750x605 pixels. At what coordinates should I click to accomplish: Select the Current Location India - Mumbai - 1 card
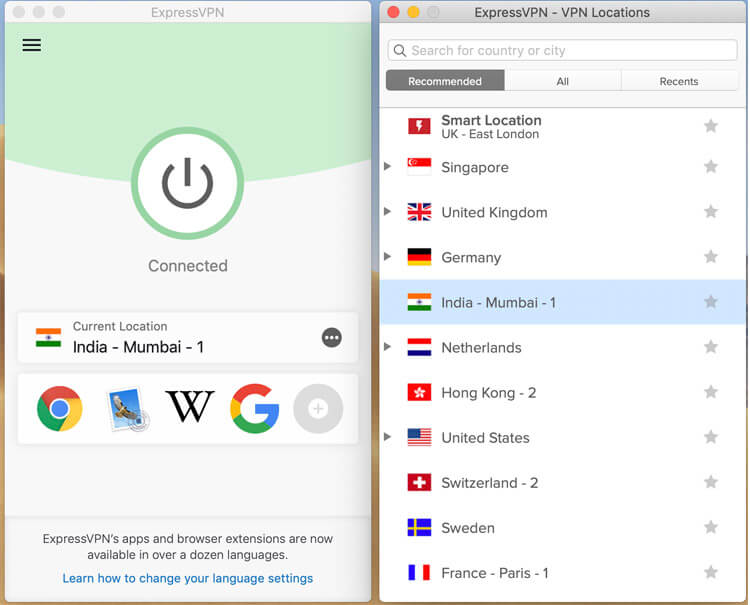188,338
